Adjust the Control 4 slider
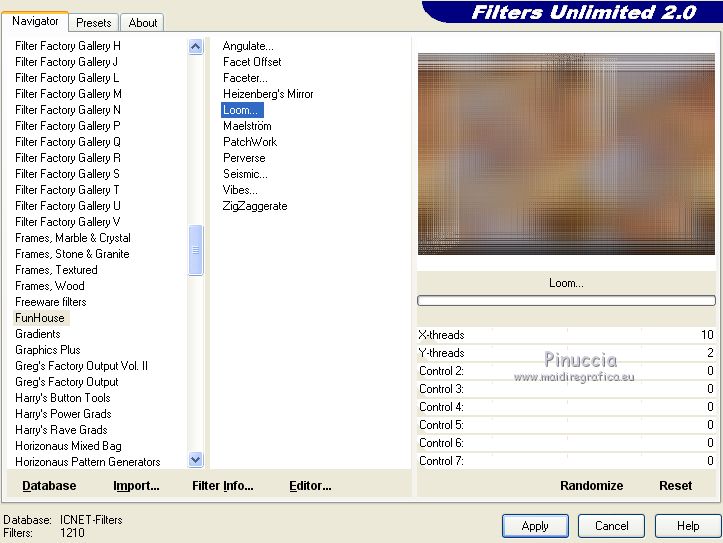Image resolution: width=723 pixels, height=543 pixels. click(x=566, y=407)
